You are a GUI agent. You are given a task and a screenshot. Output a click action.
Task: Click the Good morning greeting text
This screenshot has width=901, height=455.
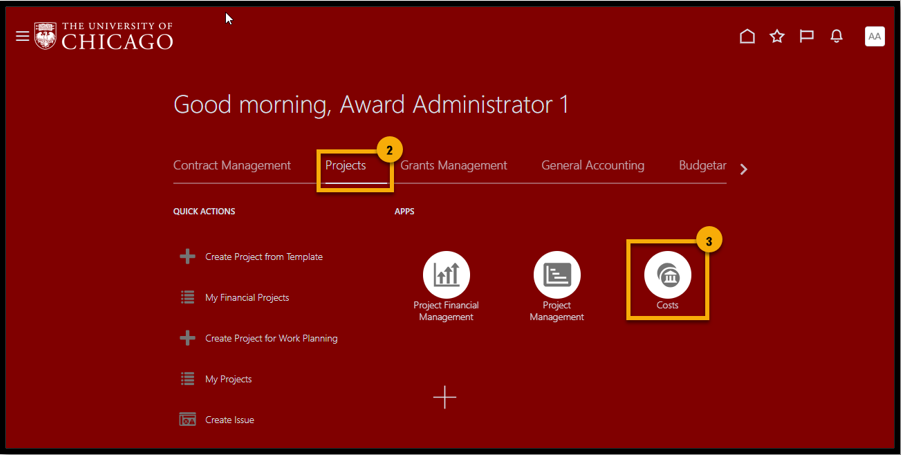pos(371,105)
